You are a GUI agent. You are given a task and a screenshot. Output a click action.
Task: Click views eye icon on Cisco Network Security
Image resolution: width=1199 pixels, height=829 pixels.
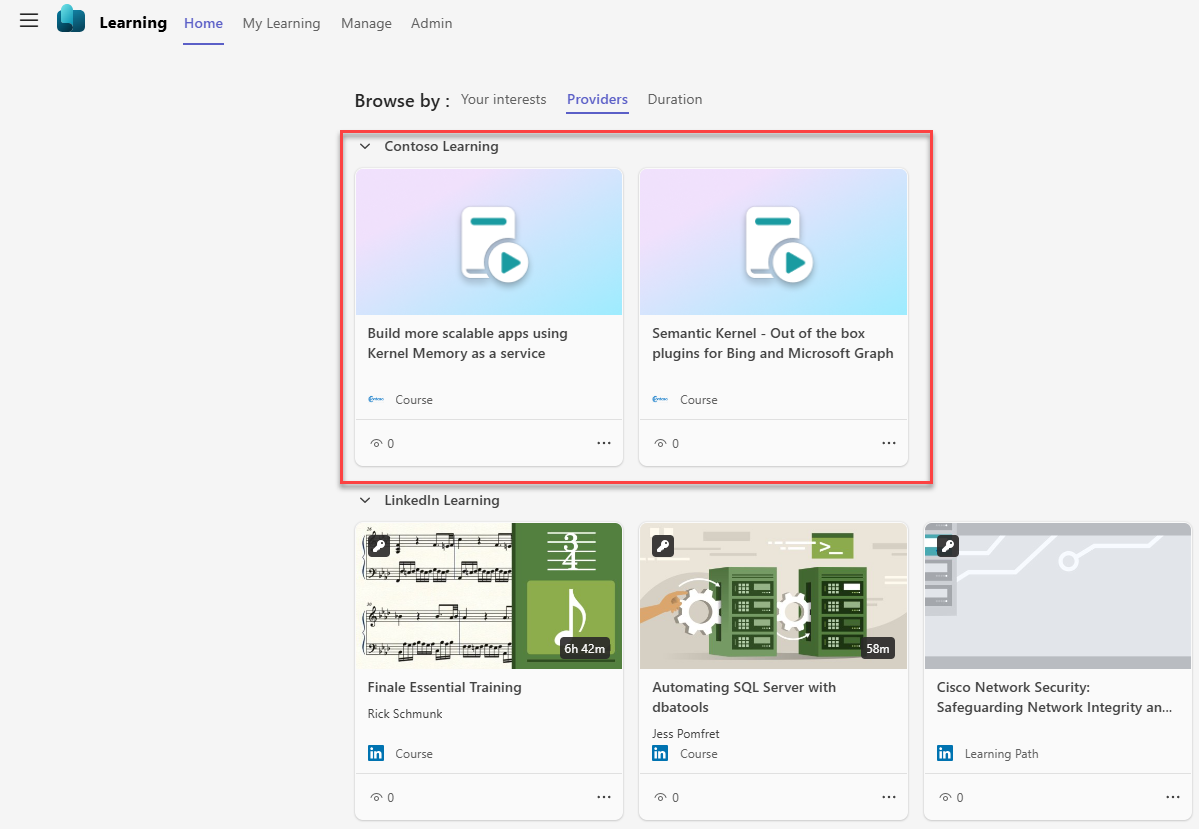tap(945, 798)
